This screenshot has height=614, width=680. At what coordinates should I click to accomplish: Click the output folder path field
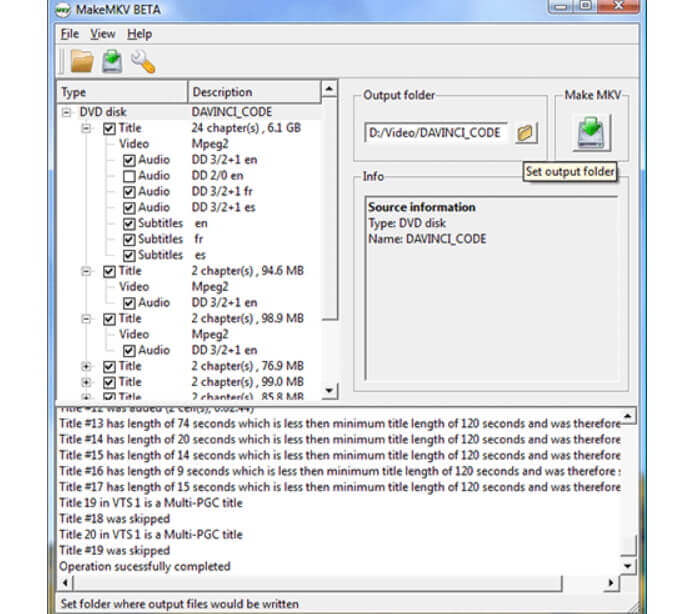pos(436,133)
